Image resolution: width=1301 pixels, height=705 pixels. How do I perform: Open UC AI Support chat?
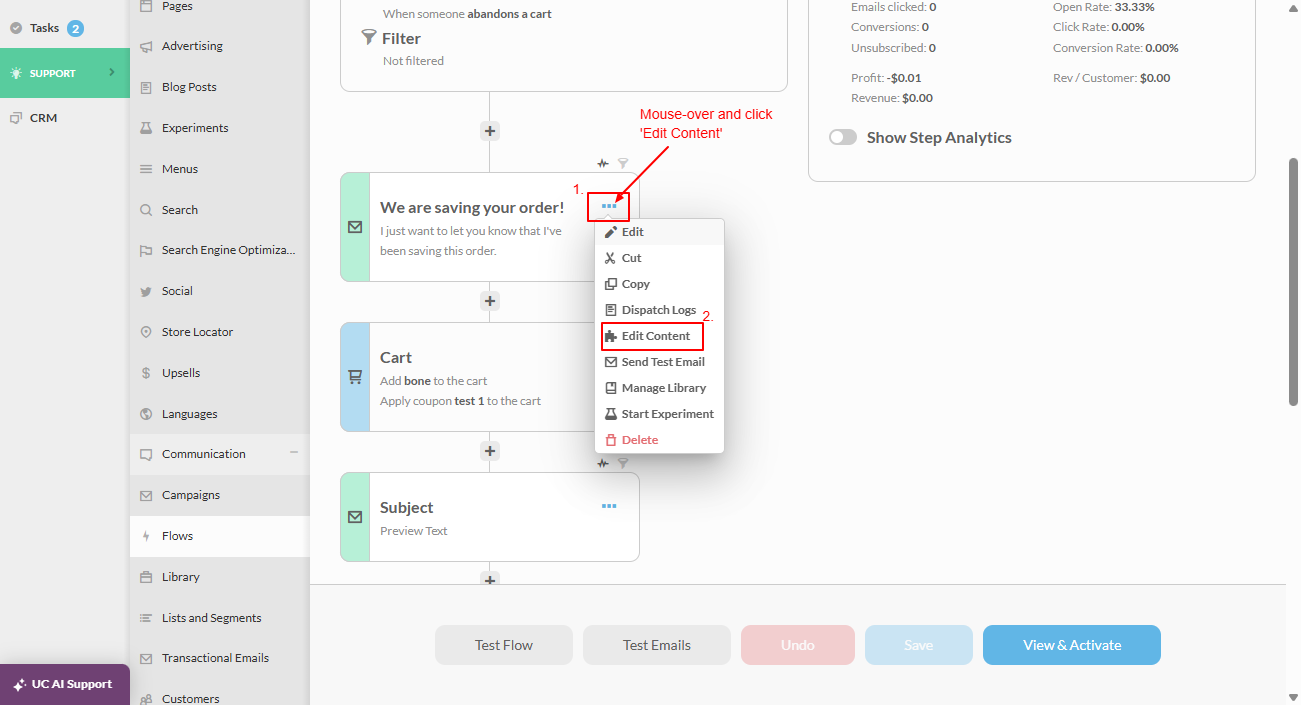pos(65,684)
